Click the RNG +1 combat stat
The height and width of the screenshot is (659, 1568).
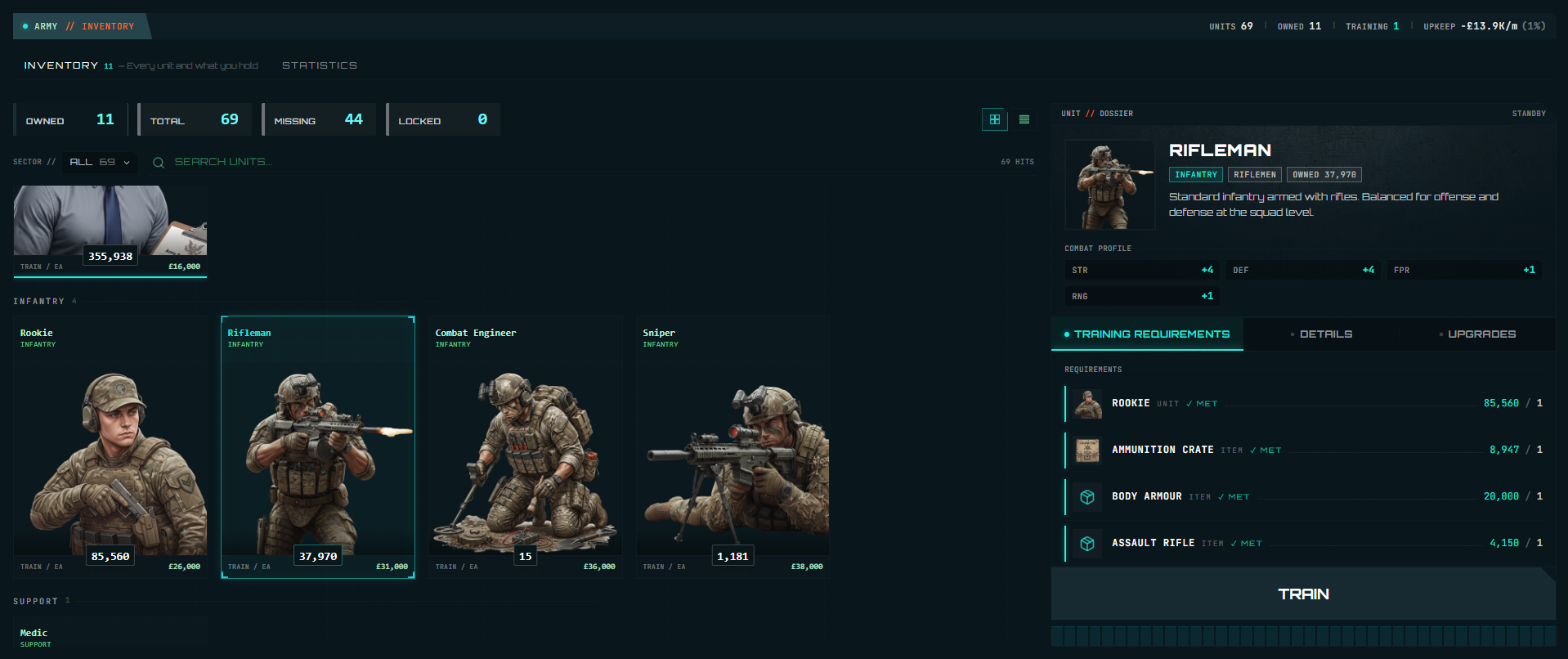pos(1142,297)
